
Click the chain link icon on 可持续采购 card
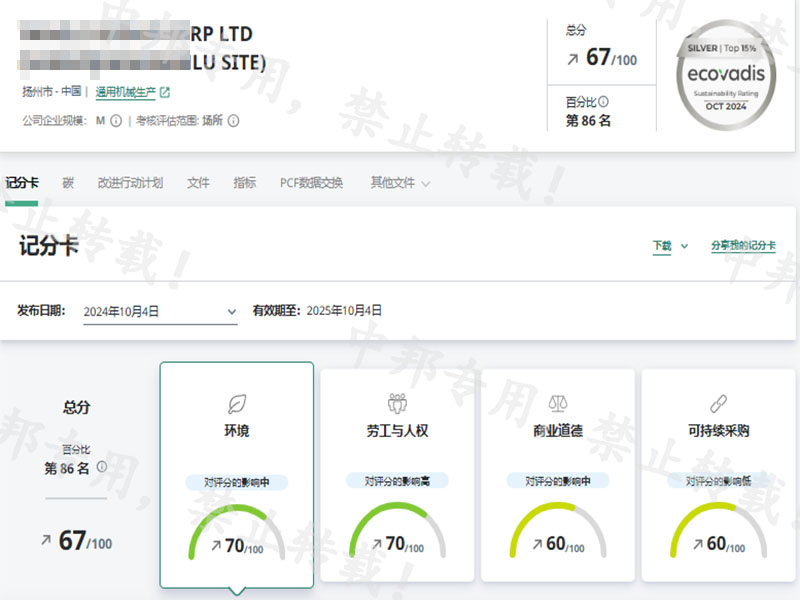[718, 403]
